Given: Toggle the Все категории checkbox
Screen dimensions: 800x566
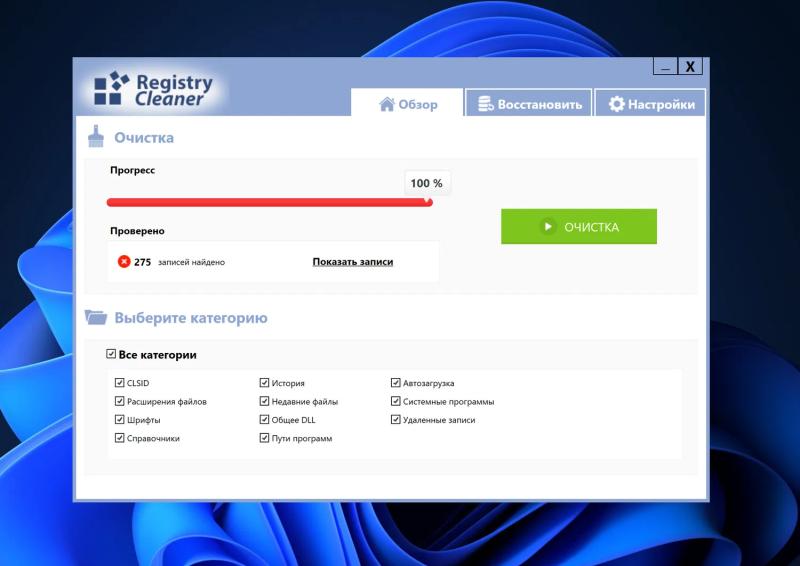Looking at the screenshot, I should pyautogui.click(x=111, y=354).
